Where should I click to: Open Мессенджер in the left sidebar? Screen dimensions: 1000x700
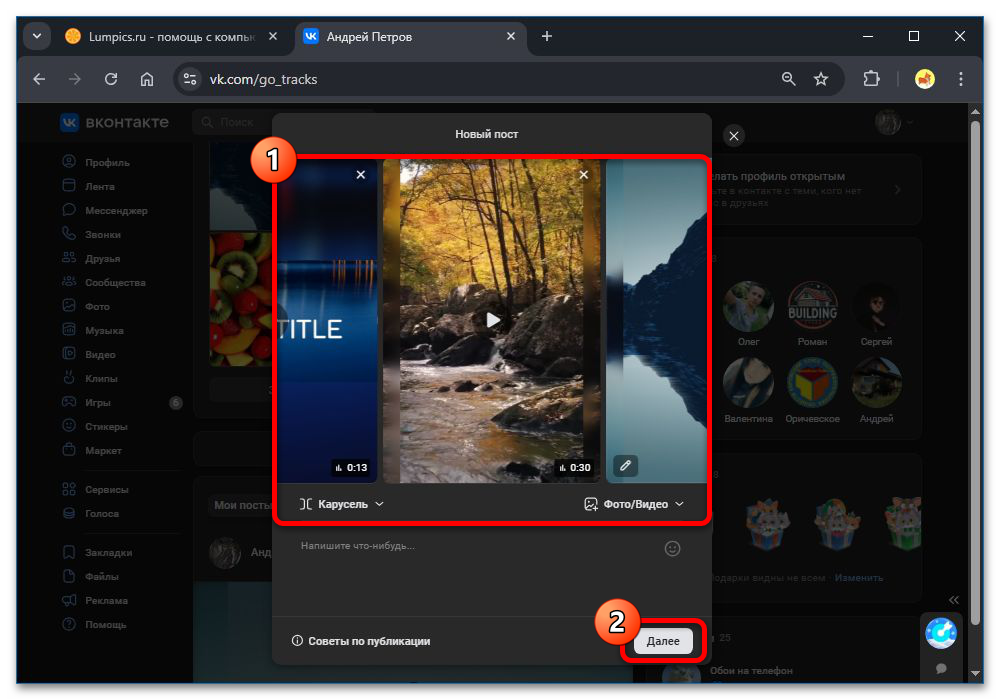click(x=115, y=210)
